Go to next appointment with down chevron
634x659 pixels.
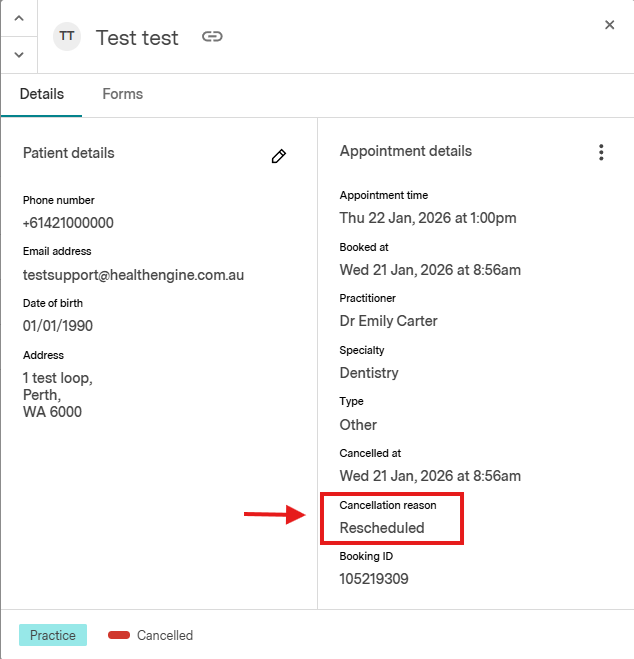tap(18, 54)
